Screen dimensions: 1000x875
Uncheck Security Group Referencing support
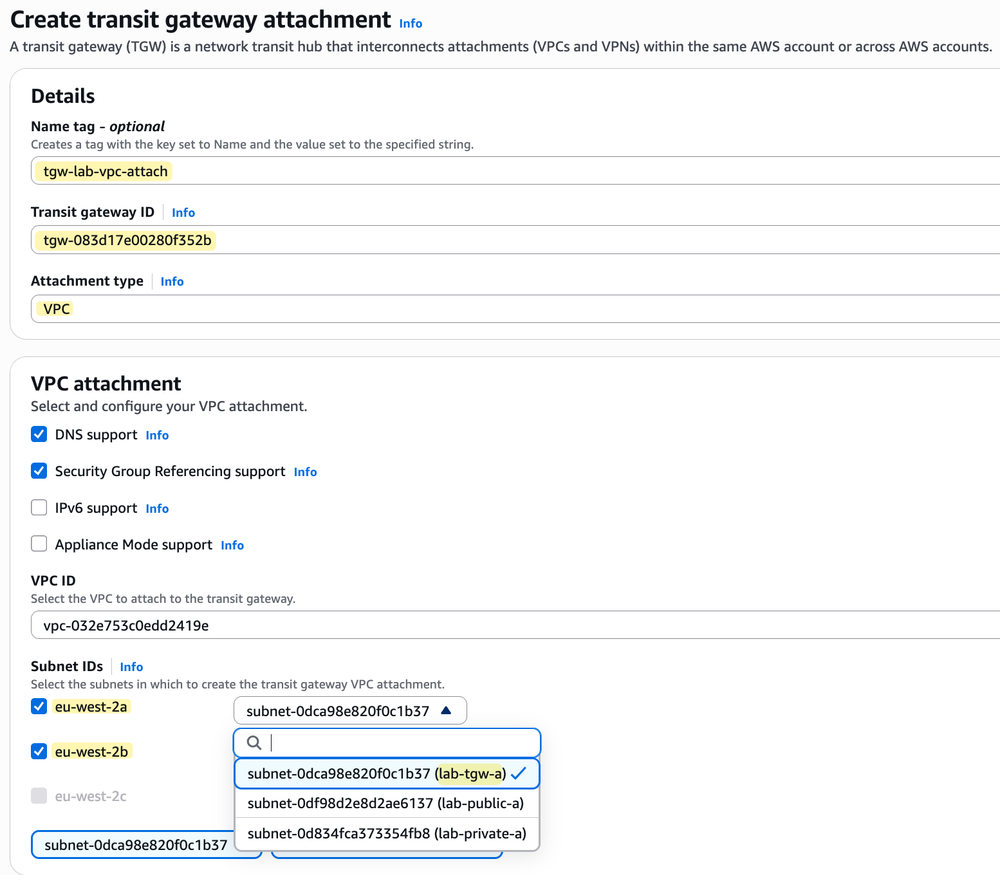tap(38, 471)
